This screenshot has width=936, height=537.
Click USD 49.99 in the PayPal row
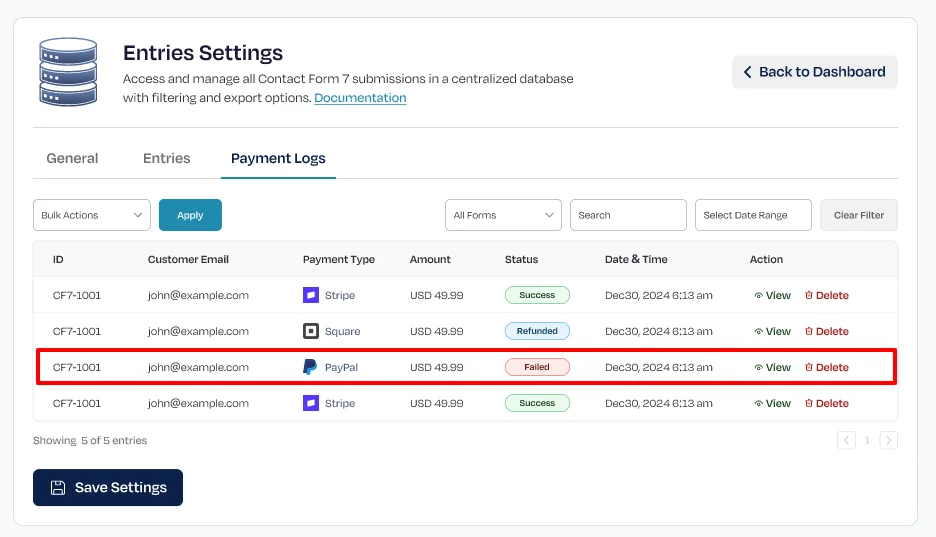436,368
